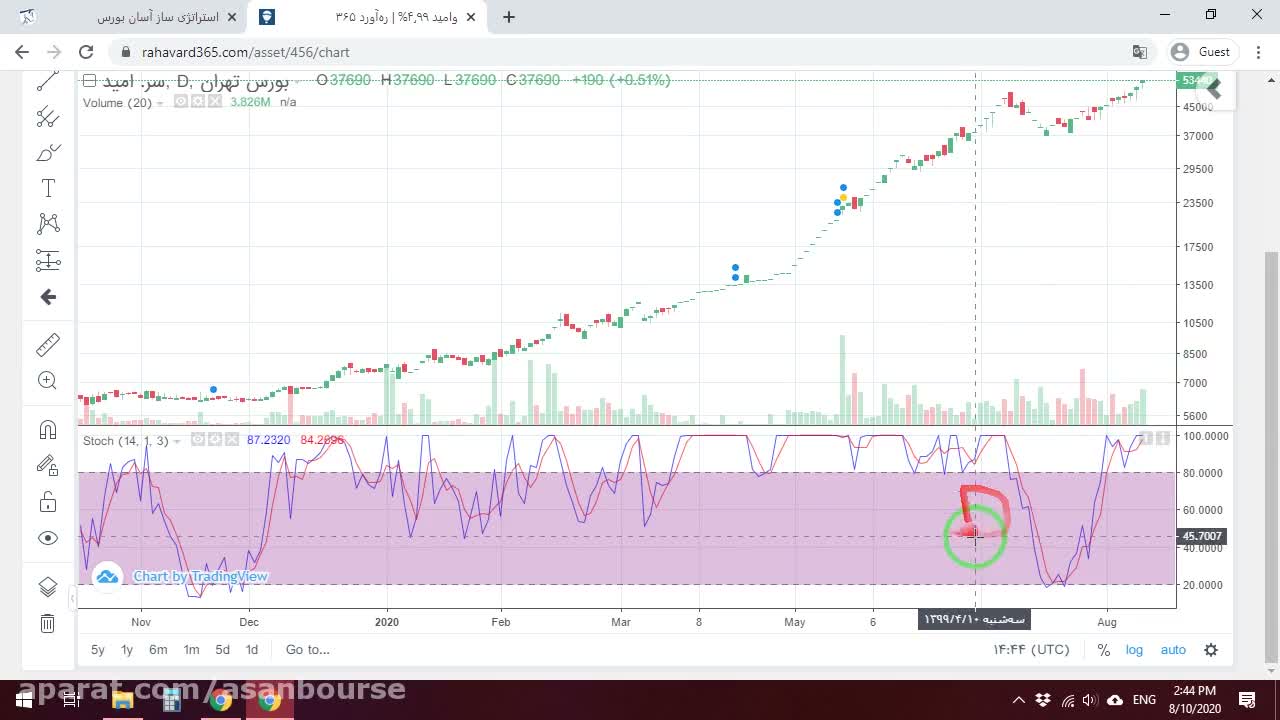Image resolution: width=1280 pixels, height=720 pixels.
Task: Open timezone menu showing (UTC) time
Action: [x=1031, y=650]
